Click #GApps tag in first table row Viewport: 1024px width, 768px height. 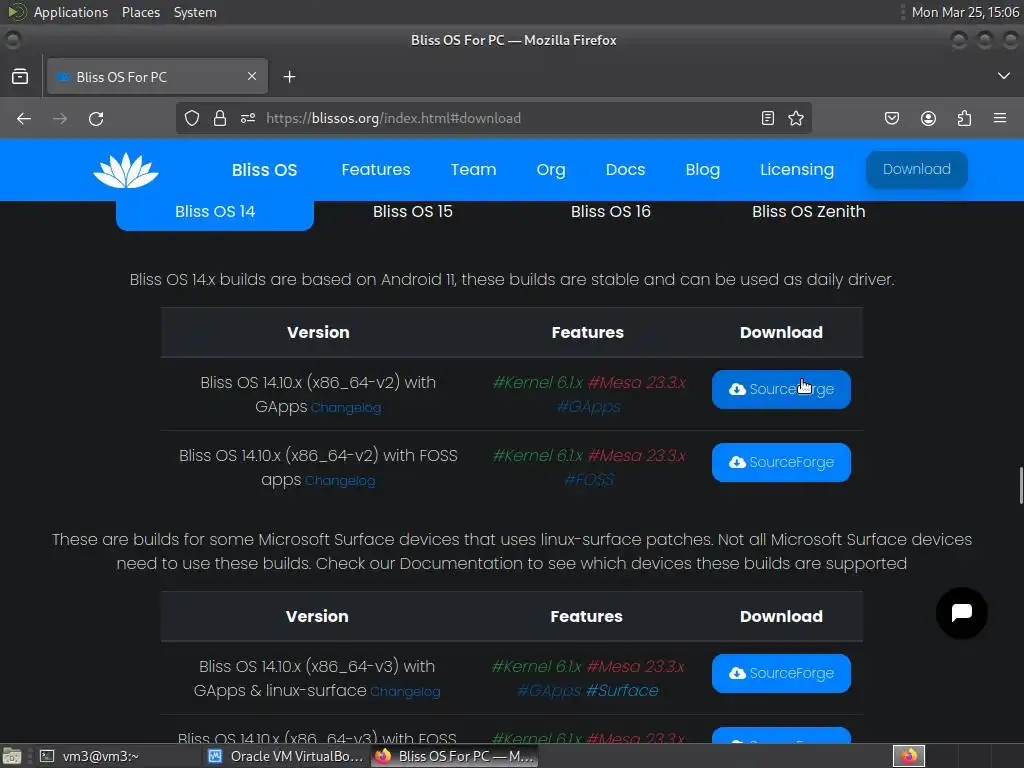pyautogui.click(x=589, y=407)
